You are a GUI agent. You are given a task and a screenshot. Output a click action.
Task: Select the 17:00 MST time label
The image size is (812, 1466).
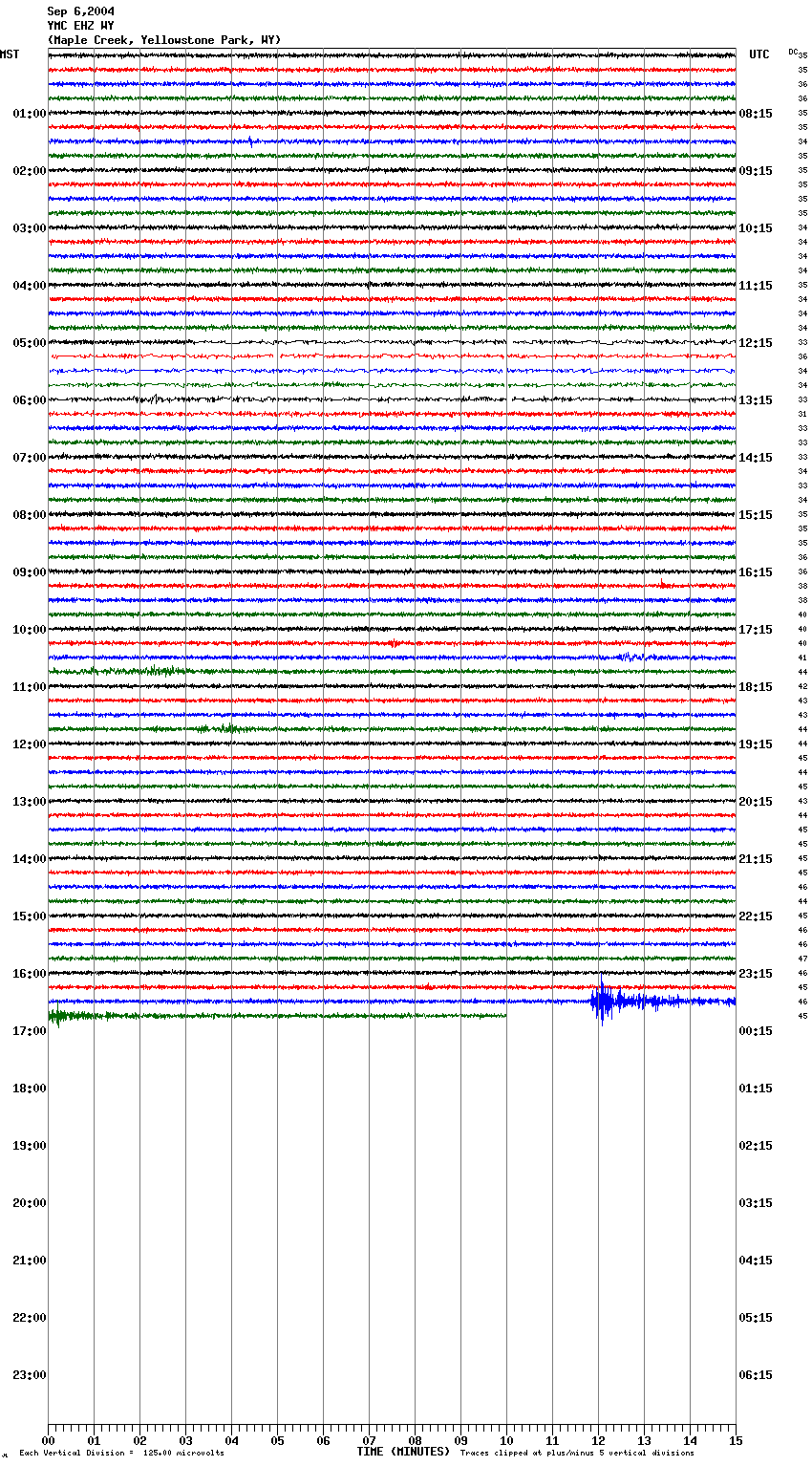click(30, 1031)
